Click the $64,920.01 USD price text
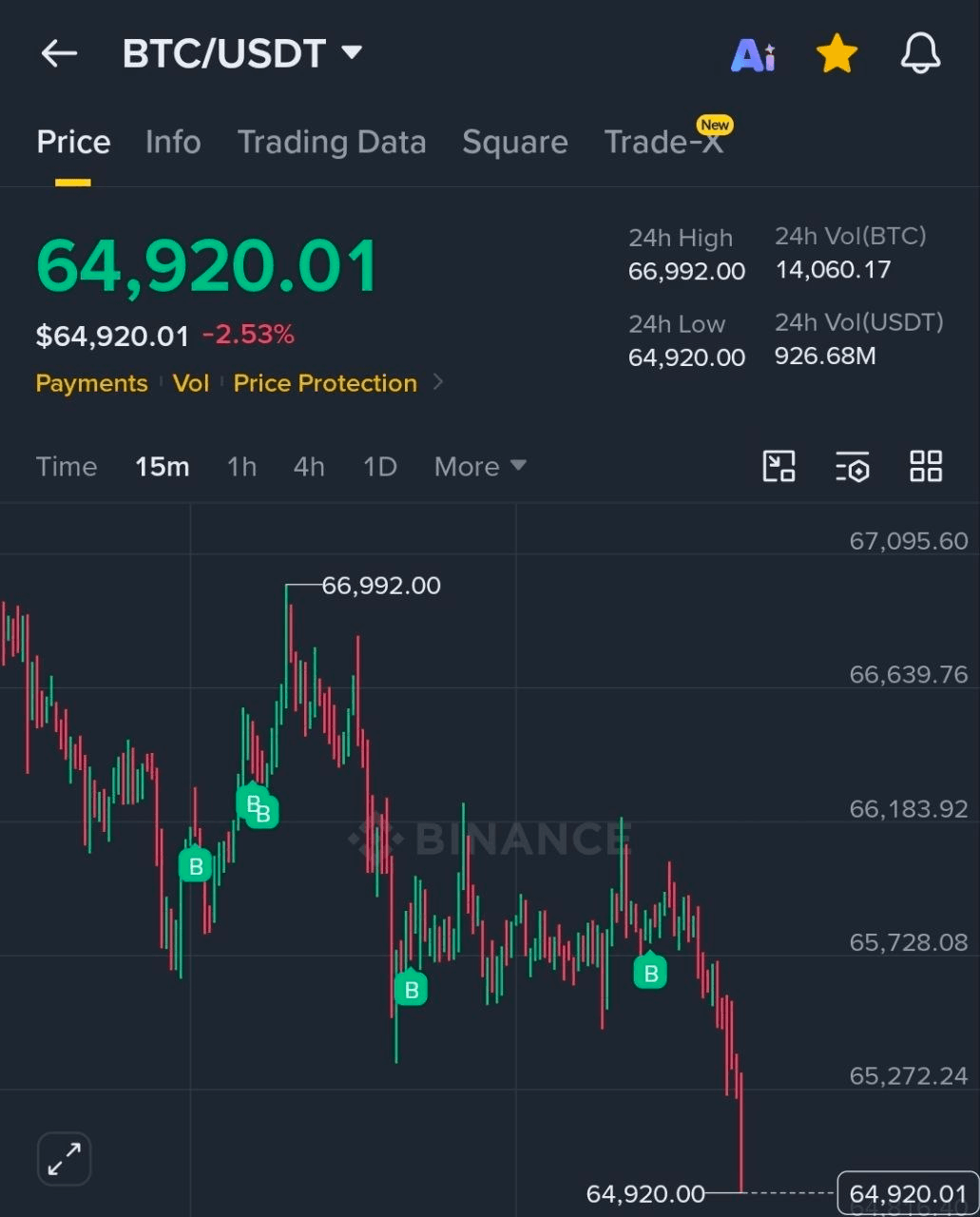This screenshot has width=980, height=1217. 112,336
